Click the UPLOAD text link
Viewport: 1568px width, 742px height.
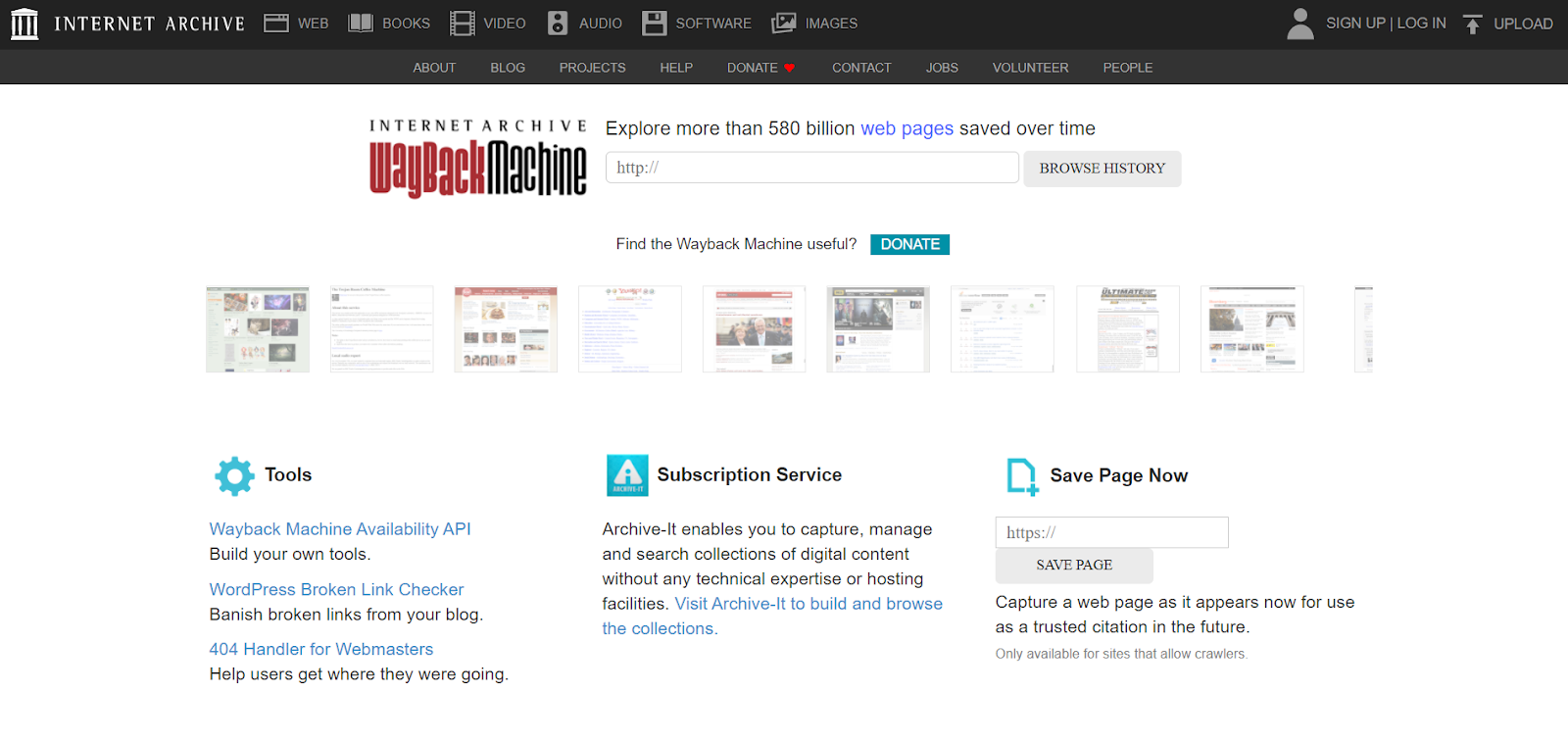1523,24
